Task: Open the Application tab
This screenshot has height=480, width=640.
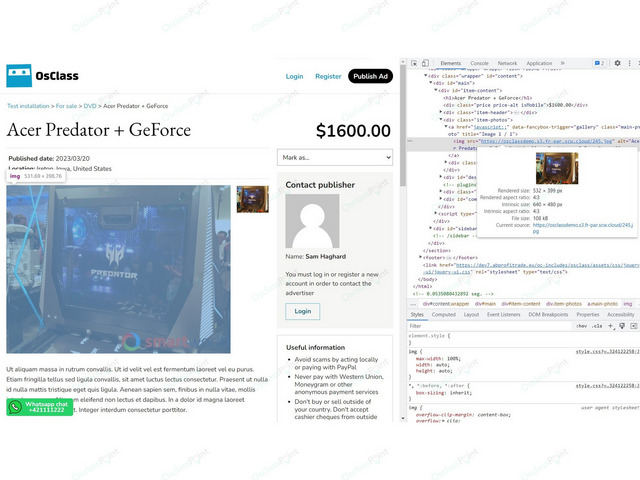Action: (539, 63)
